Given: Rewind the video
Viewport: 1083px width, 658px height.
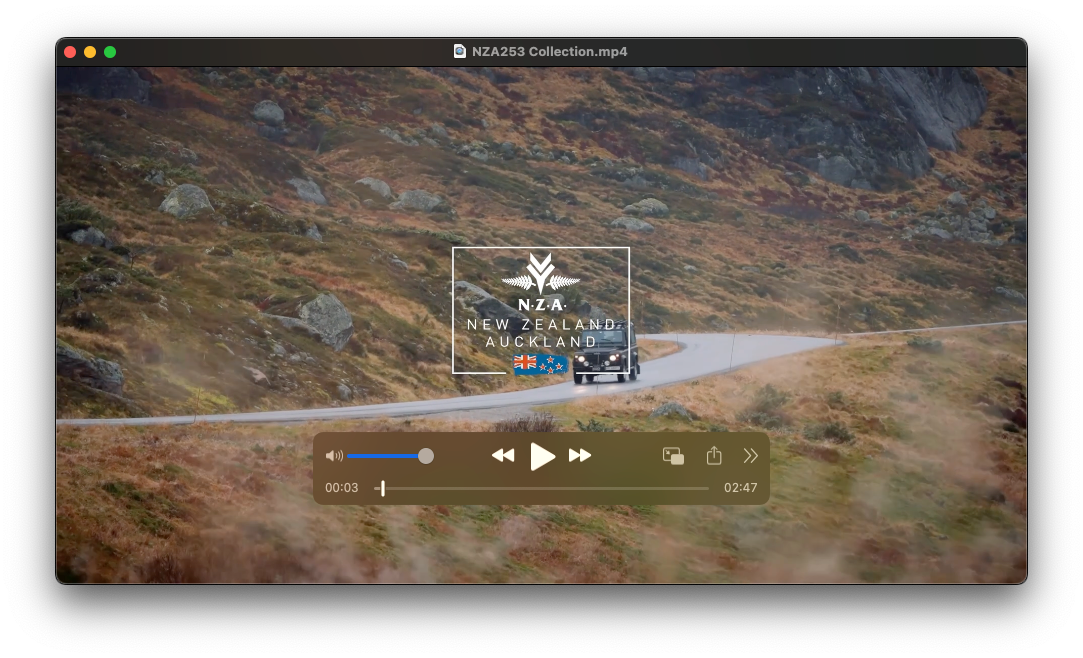Looking at the screenshot, I should click(503, 456).
